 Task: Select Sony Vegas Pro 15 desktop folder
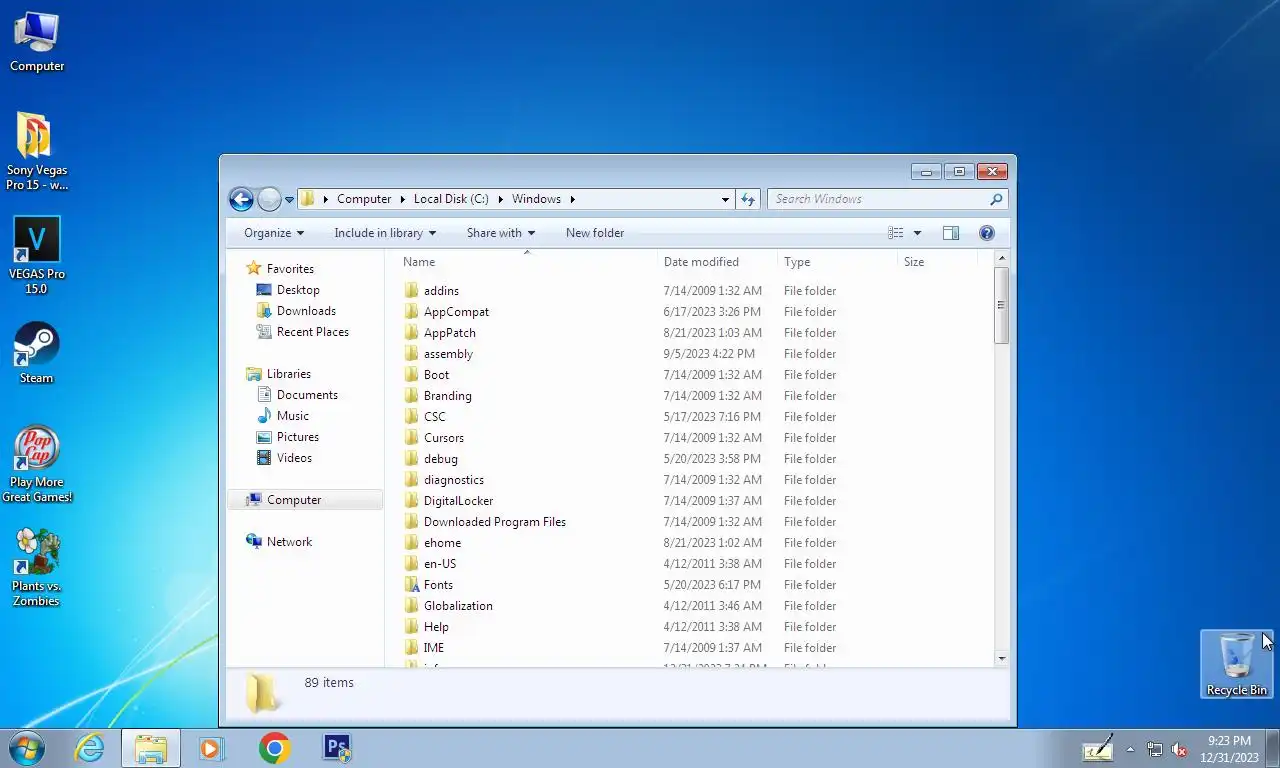(37, 151)
